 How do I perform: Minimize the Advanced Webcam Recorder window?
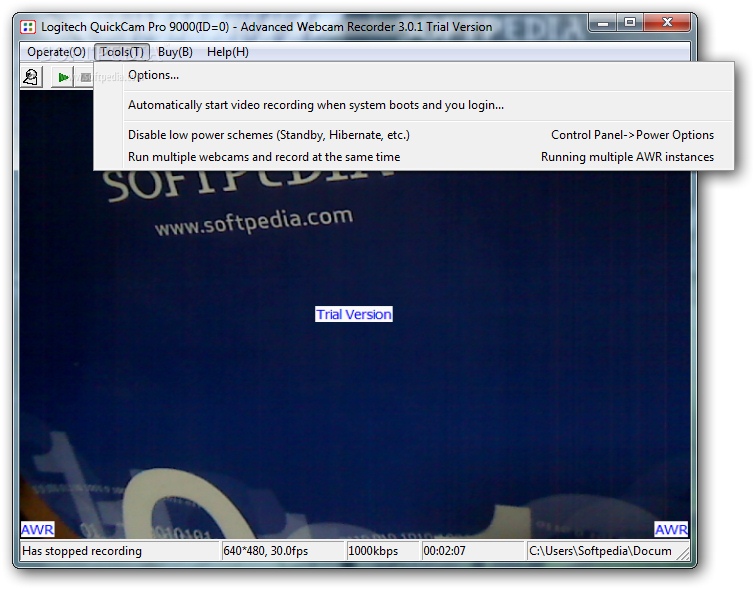(x=603, y=22)
